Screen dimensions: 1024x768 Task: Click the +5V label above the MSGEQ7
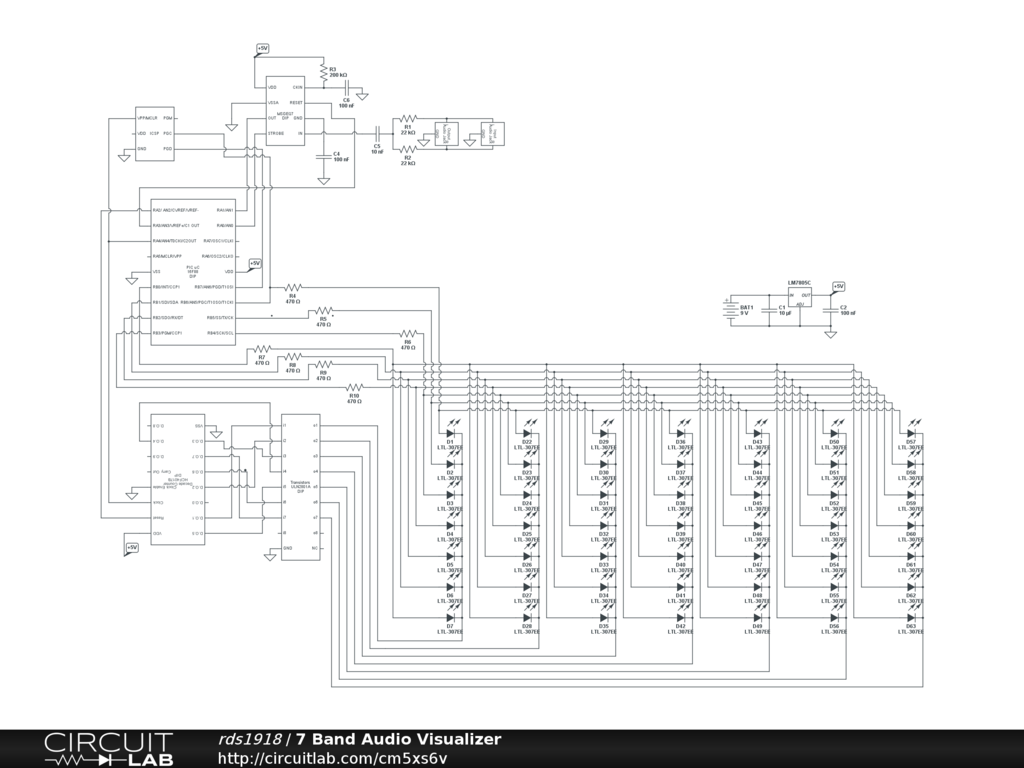(262, 48)
